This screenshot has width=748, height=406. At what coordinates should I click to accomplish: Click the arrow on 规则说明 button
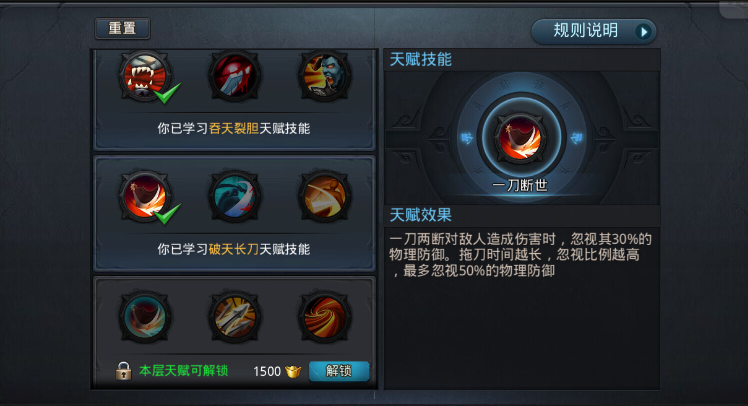coord(644,32)
